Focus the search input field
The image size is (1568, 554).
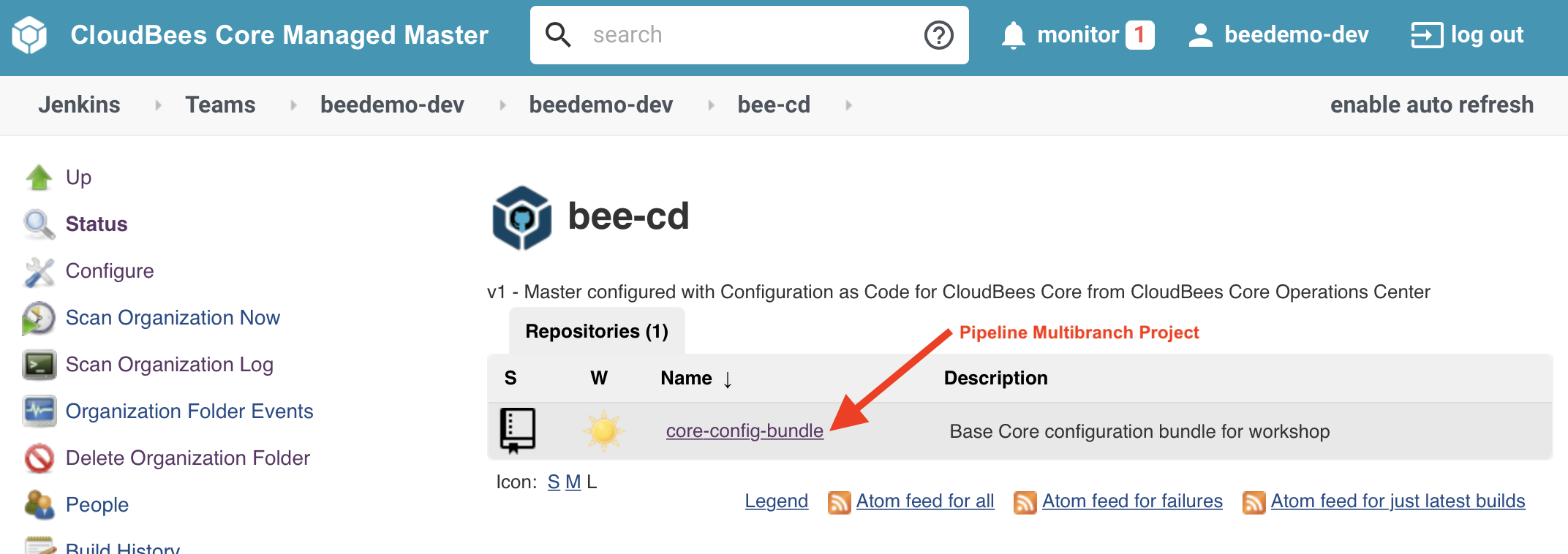(749, 35)
